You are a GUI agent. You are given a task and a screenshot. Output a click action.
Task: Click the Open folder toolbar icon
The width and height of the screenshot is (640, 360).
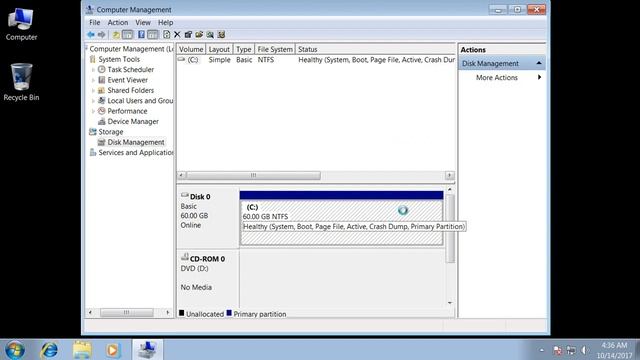[x=199, y=35]
